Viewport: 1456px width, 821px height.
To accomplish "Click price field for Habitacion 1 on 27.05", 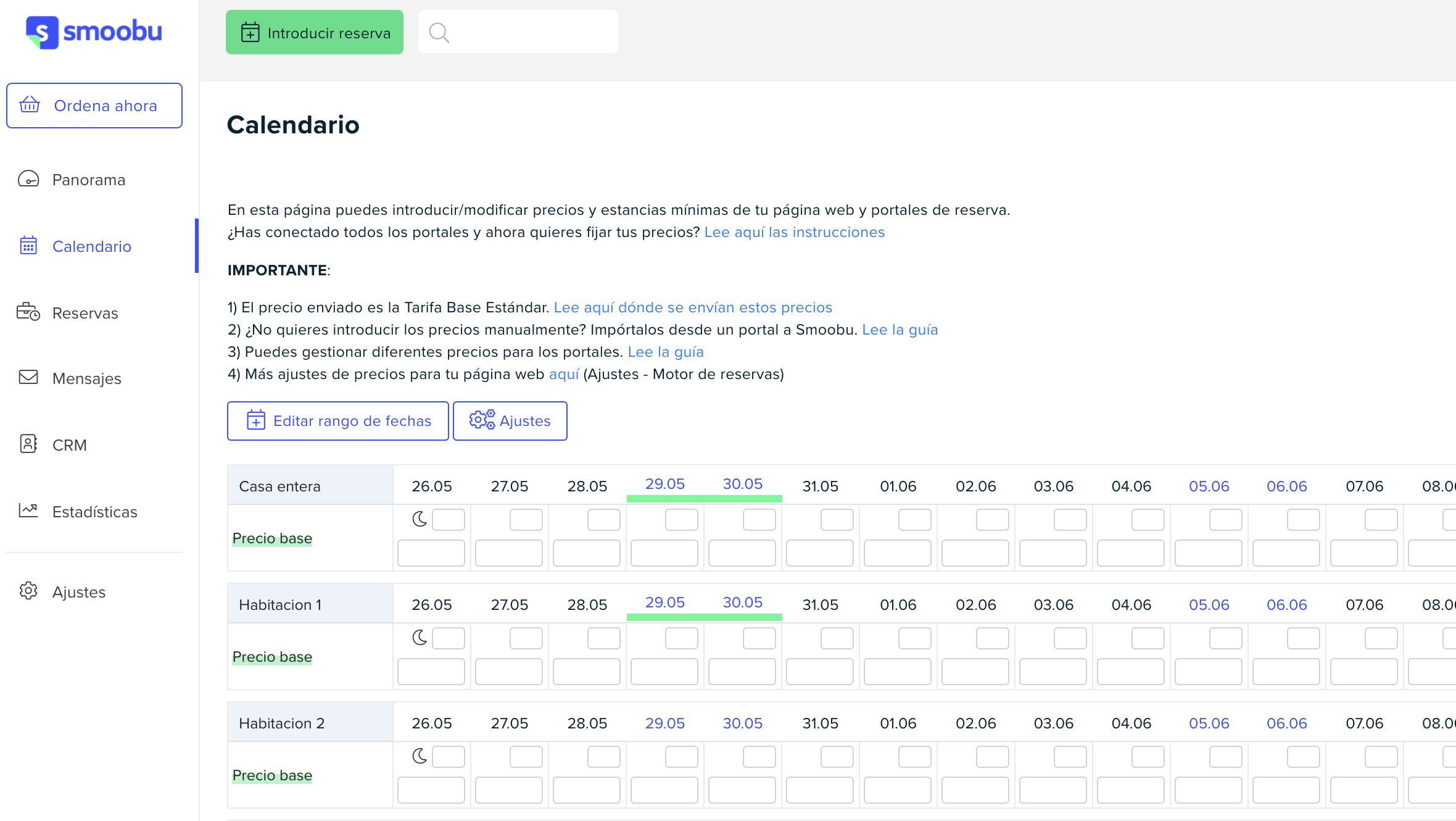I will (508, 672).
